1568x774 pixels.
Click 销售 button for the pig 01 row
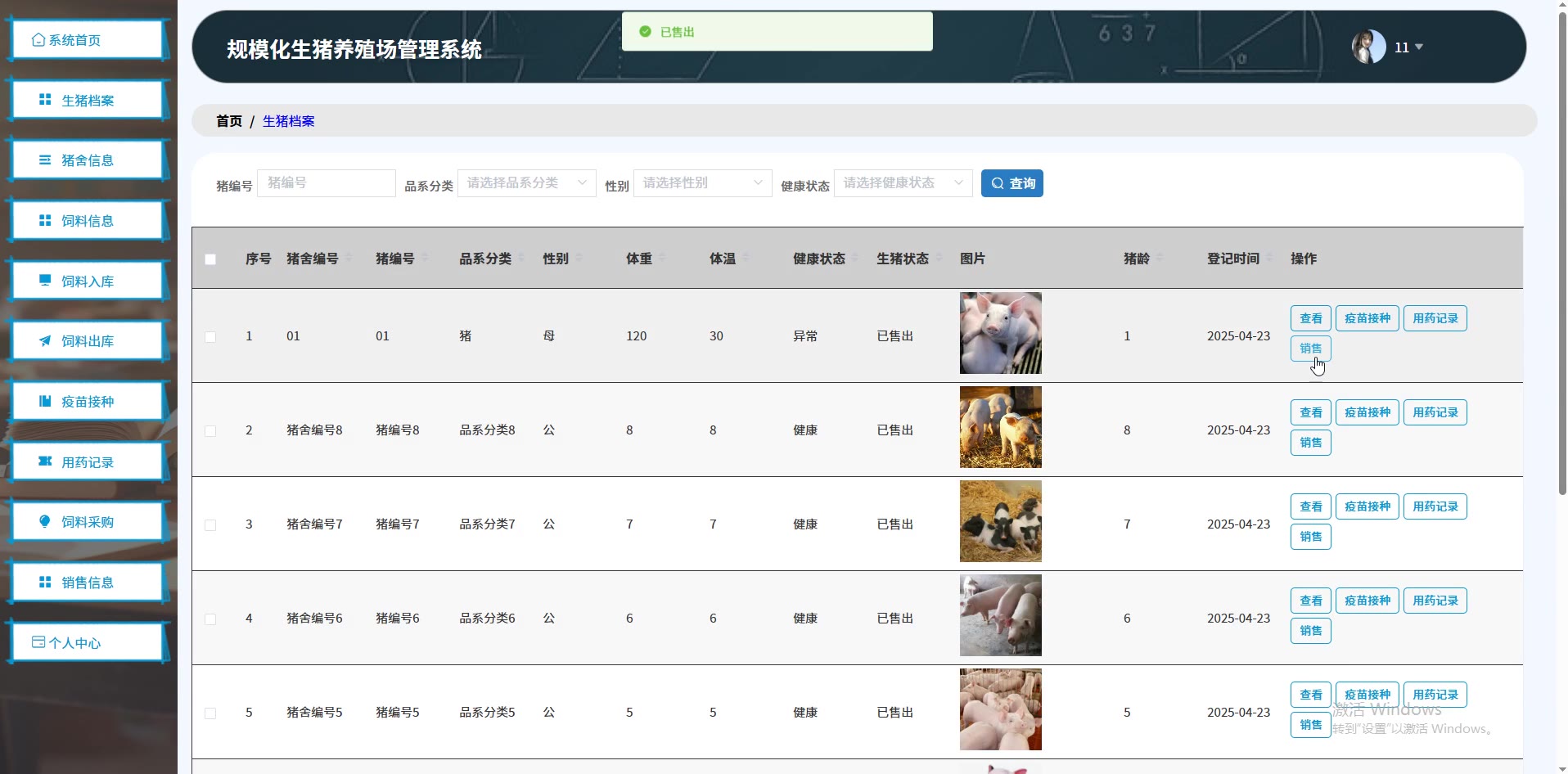1311,349
